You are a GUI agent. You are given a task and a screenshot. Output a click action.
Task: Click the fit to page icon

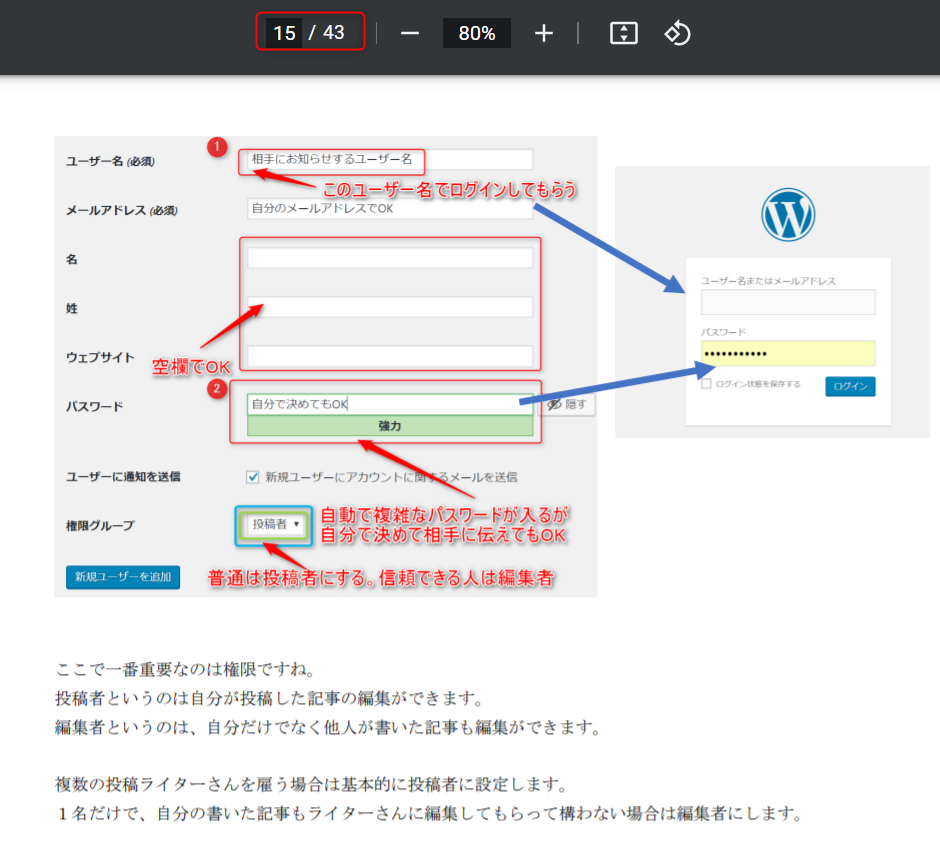(x=624, y=33)
